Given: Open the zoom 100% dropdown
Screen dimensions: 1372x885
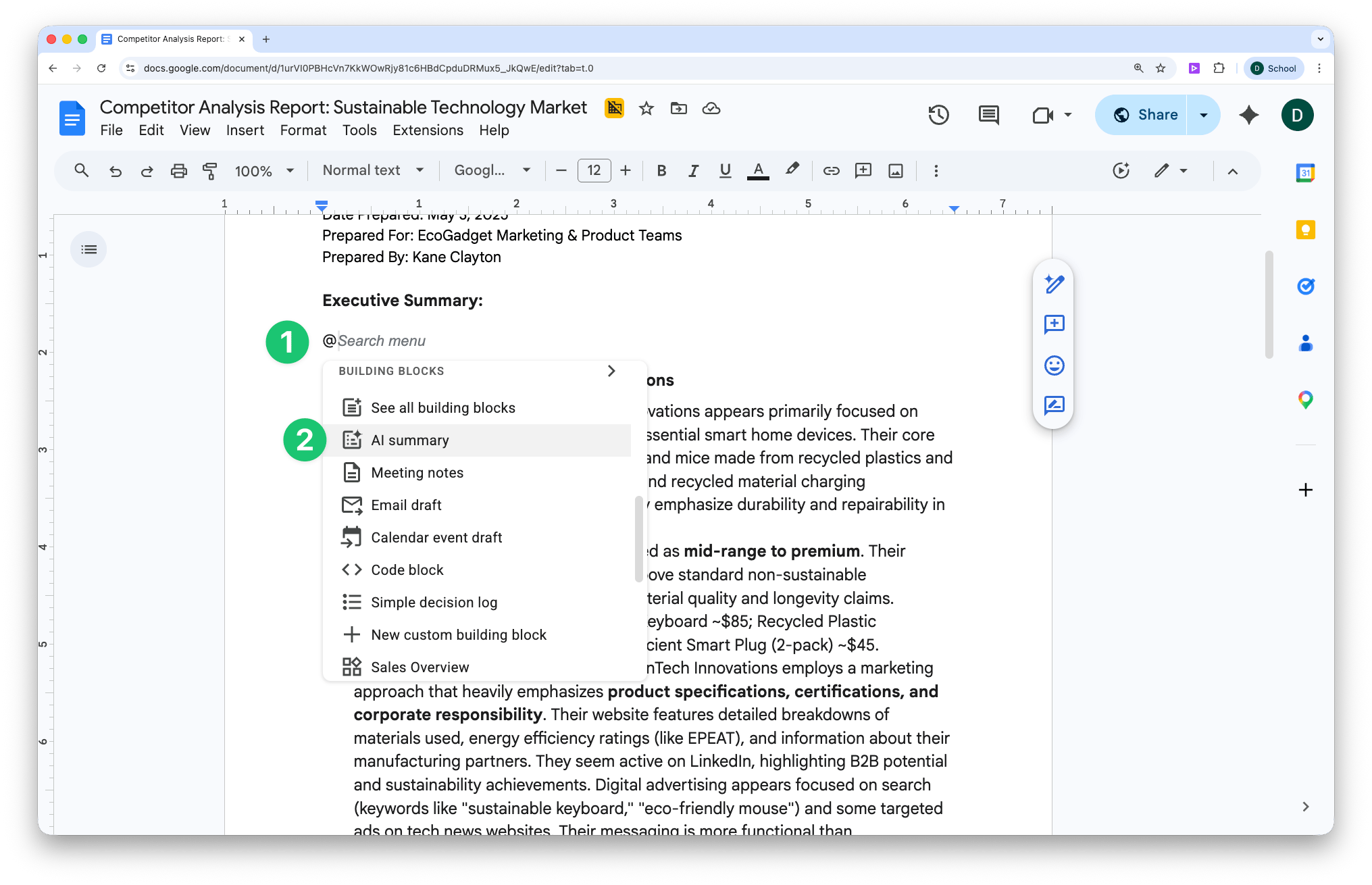Looking at the screenshot, I should coord(264,171).
